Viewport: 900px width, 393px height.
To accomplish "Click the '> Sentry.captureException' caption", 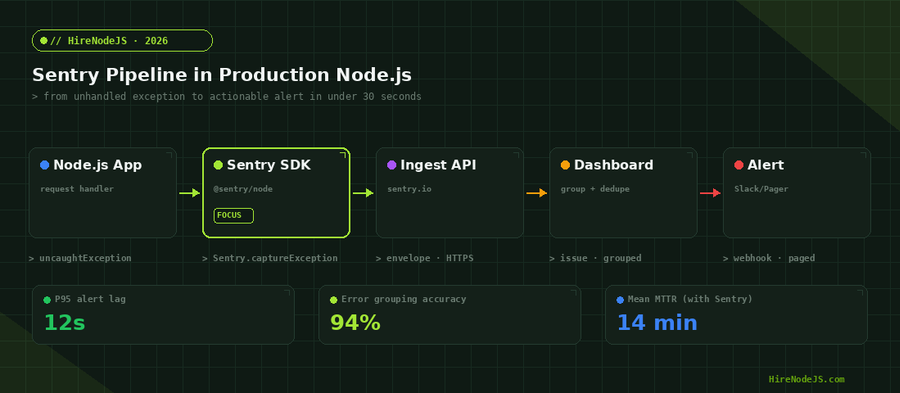I will click(x=270, y=258).
